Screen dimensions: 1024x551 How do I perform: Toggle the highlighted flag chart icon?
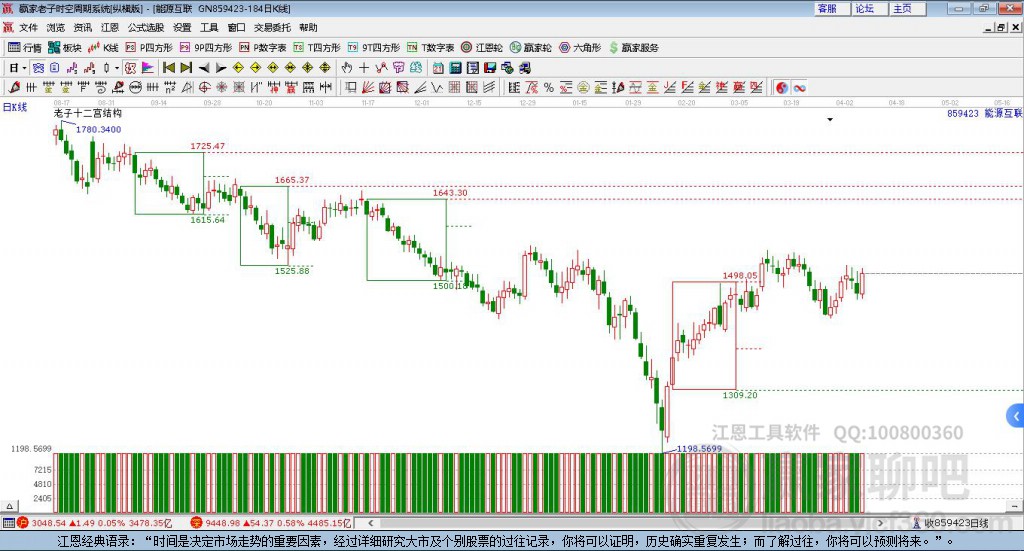tap(148, 68)
